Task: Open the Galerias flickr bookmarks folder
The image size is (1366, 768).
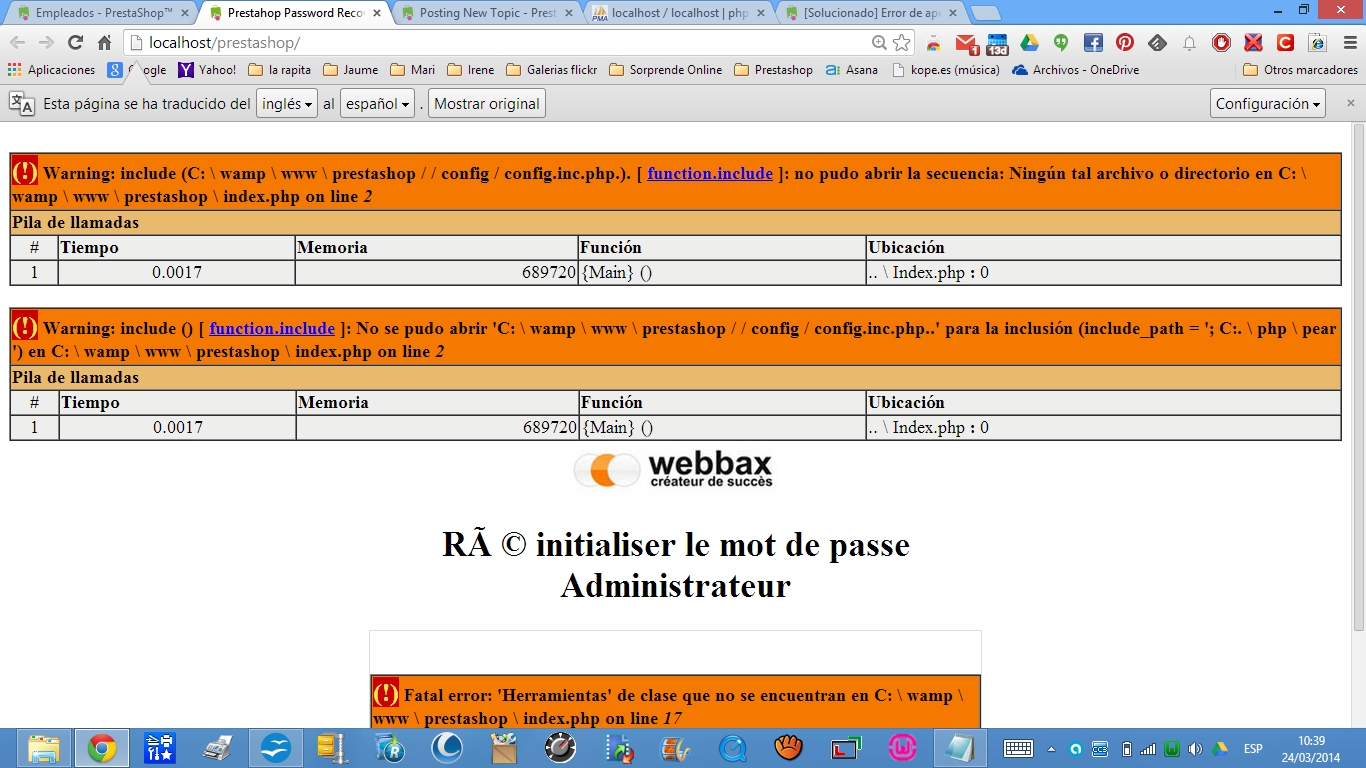Action: 552,70
